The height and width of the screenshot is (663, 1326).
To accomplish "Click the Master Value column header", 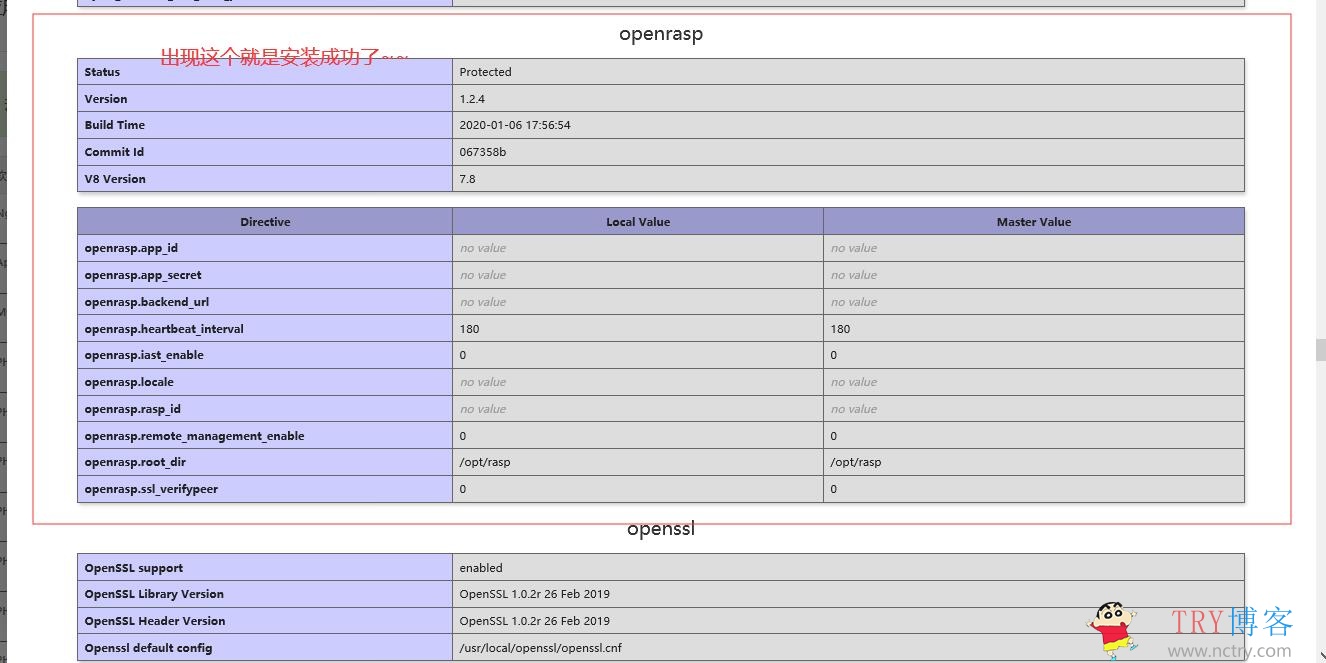I will (x=1034, y=222).
